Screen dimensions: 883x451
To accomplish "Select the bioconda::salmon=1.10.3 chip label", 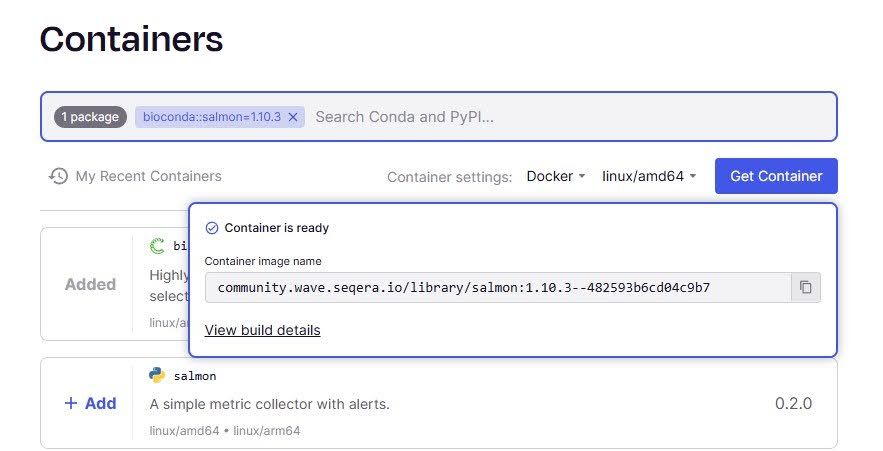I will click(x=211, y=117).
